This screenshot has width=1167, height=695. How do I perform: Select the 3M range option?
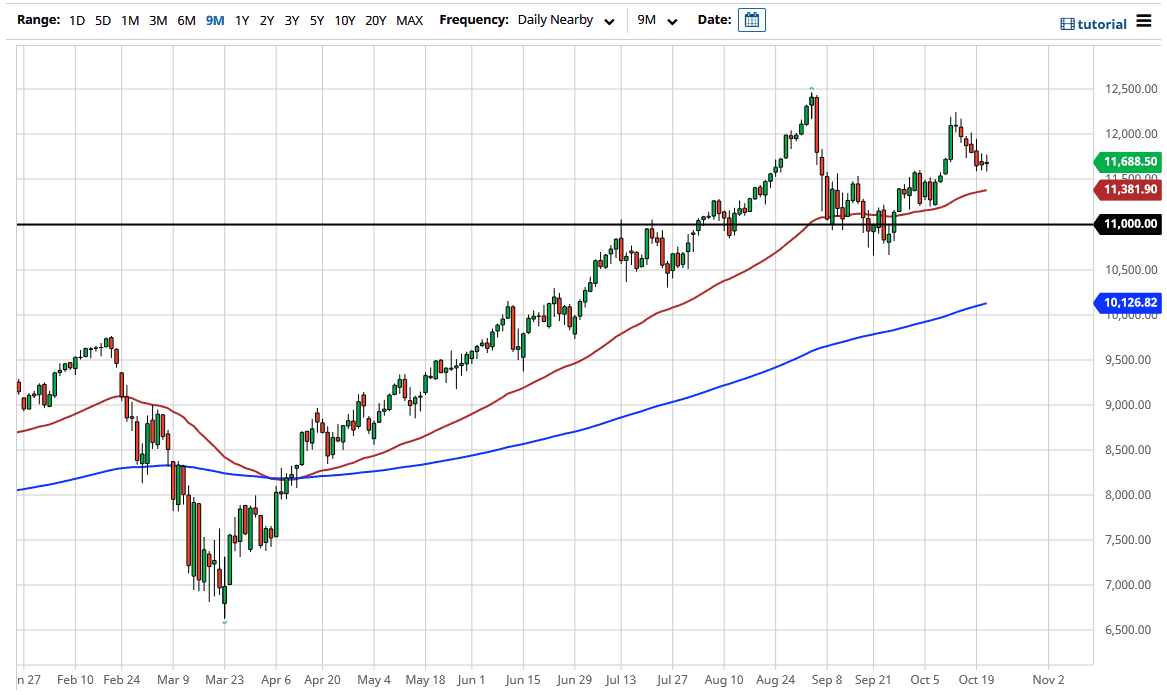pyautogui.click(x=157, y=19)
